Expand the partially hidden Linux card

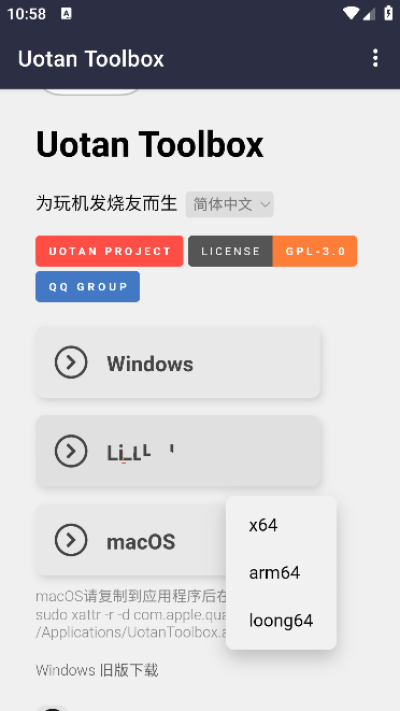178,451
